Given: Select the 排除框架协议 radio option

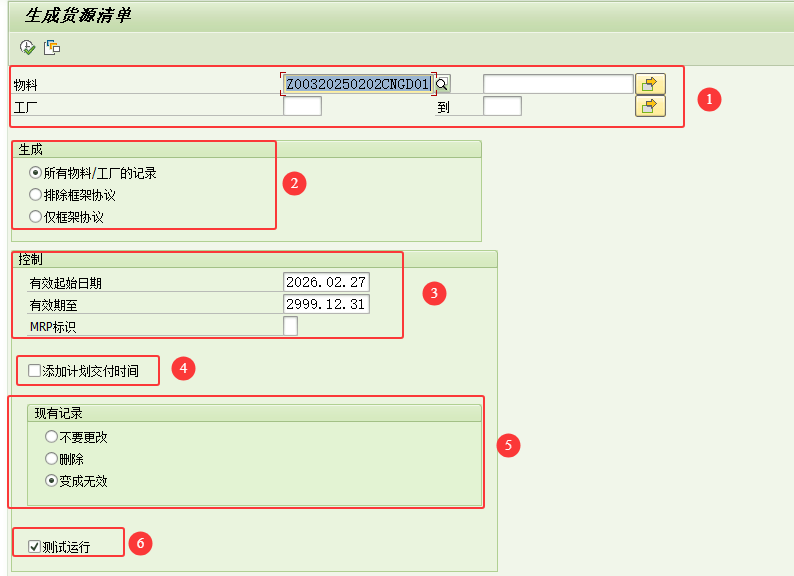Looking at the screenshot, I should pyautogui.click(x=36, y=195).
